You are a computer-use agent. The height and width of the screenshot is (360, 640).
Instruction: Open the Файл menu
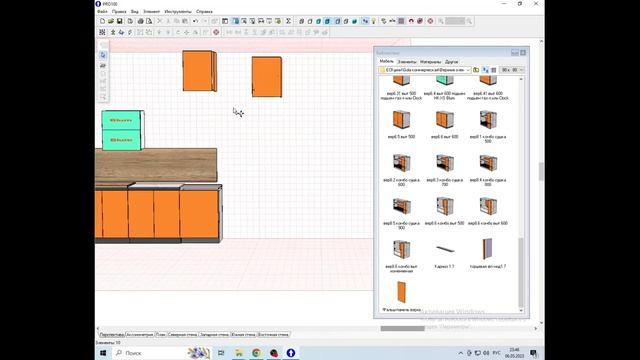102,11
